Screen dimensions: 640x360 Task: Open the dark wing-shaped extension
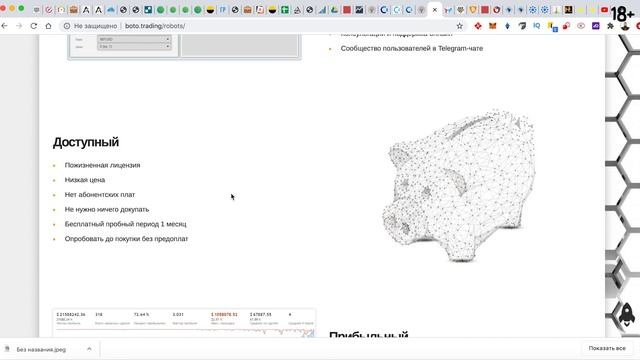point(522,26)
